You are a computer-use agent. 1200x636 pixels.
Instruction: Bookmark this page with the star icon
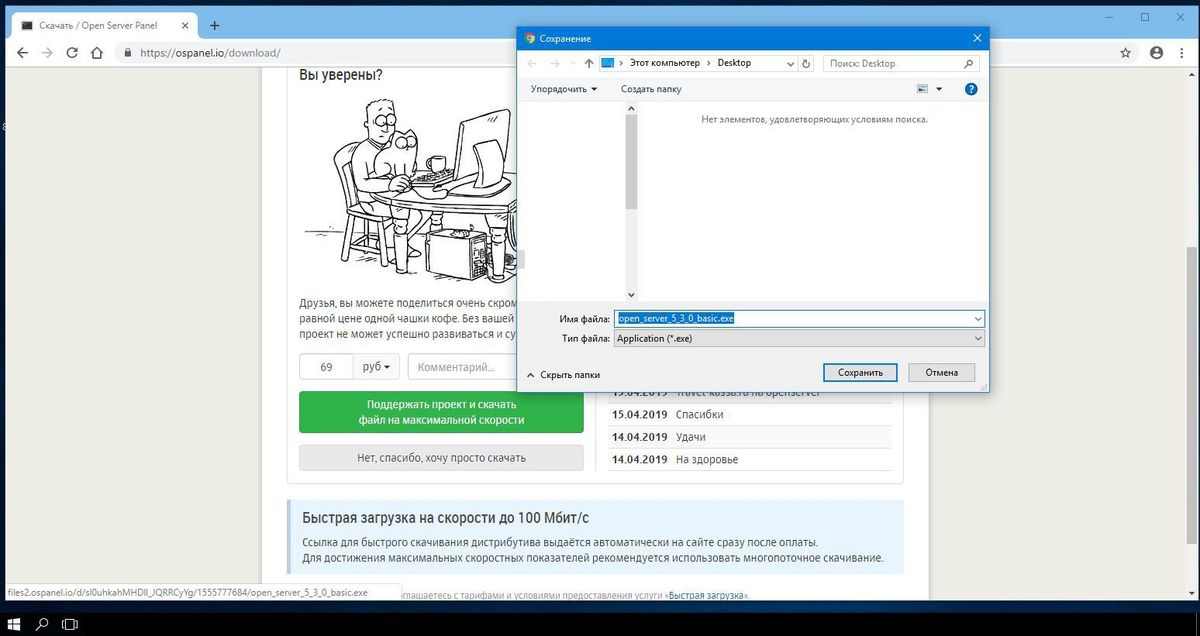1125,52
